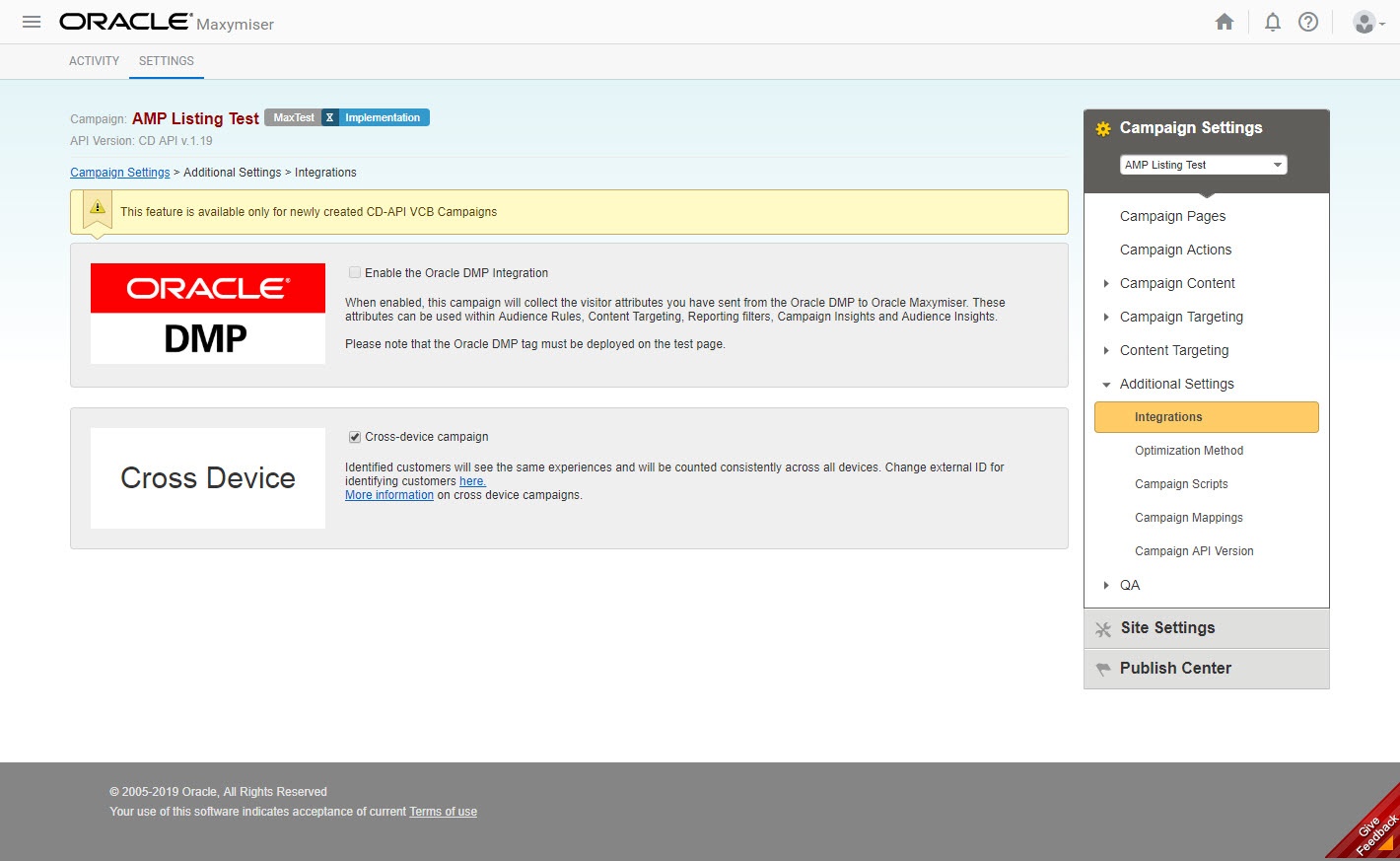Click the Implementation badge
This screenshot has height=861, width=1400.
tap(383, 117)
